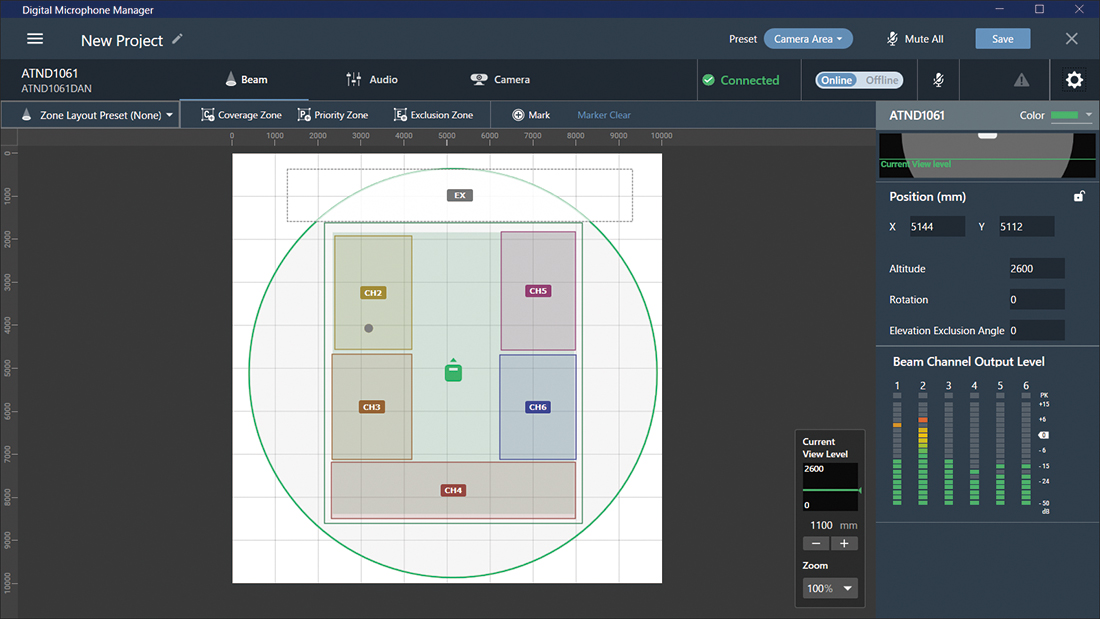1100x619 pixels.
Task: Increase view level with plus button
Action: click(844, 544)
